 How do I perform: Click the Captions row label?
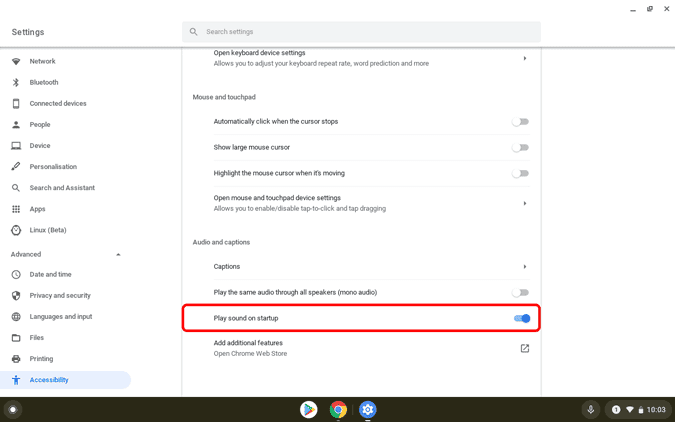point(227,267)
